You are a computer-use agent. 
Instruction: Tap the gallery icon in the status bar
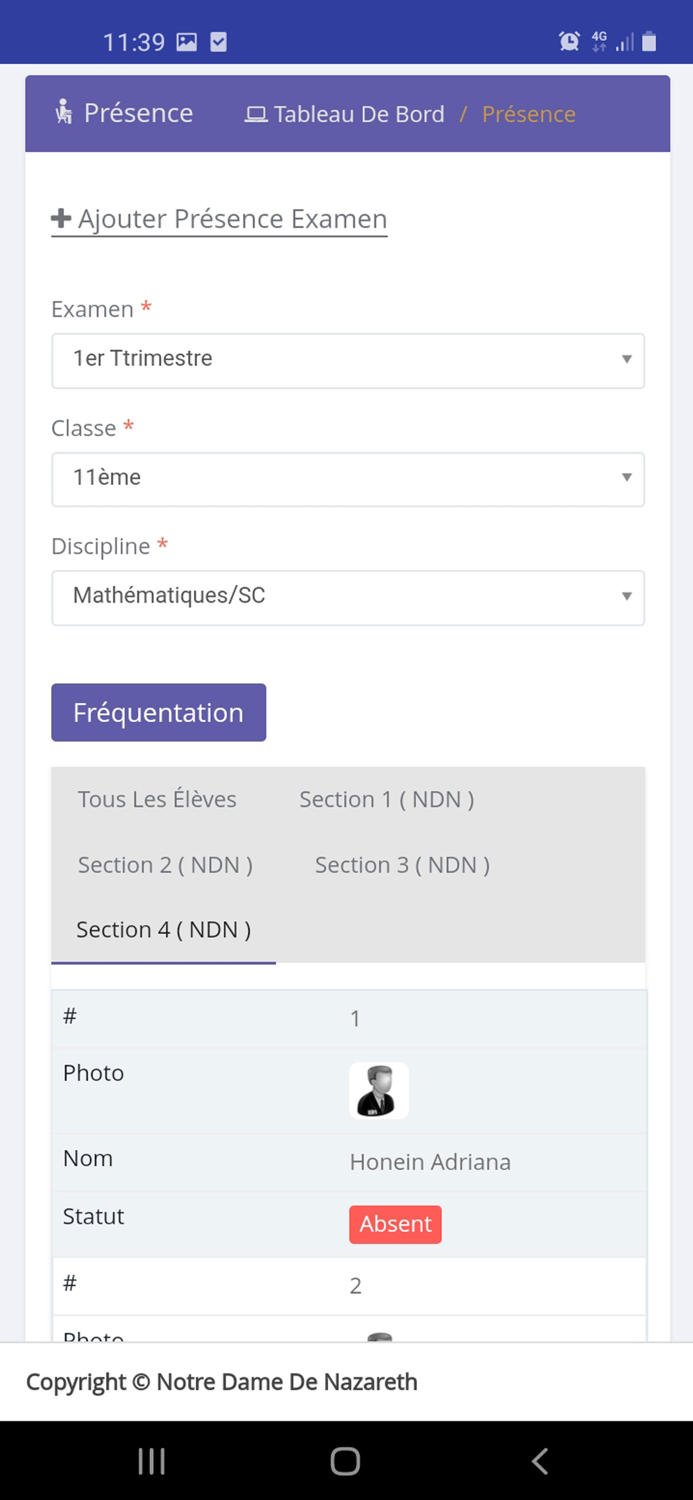tap(185, 41)
